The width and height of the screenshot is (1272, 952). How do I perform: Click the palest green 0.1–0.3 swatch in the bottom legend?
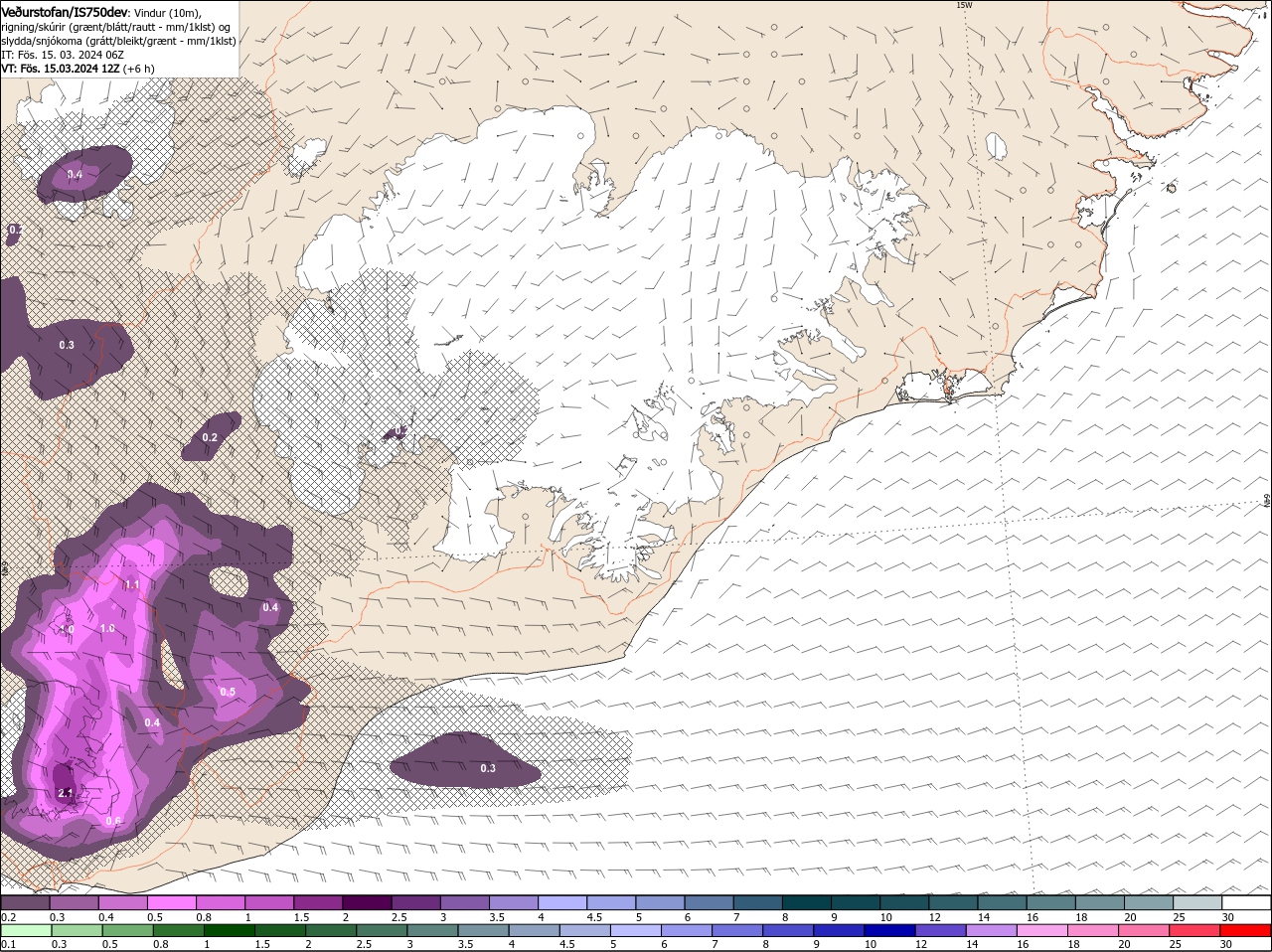(25, 930)
